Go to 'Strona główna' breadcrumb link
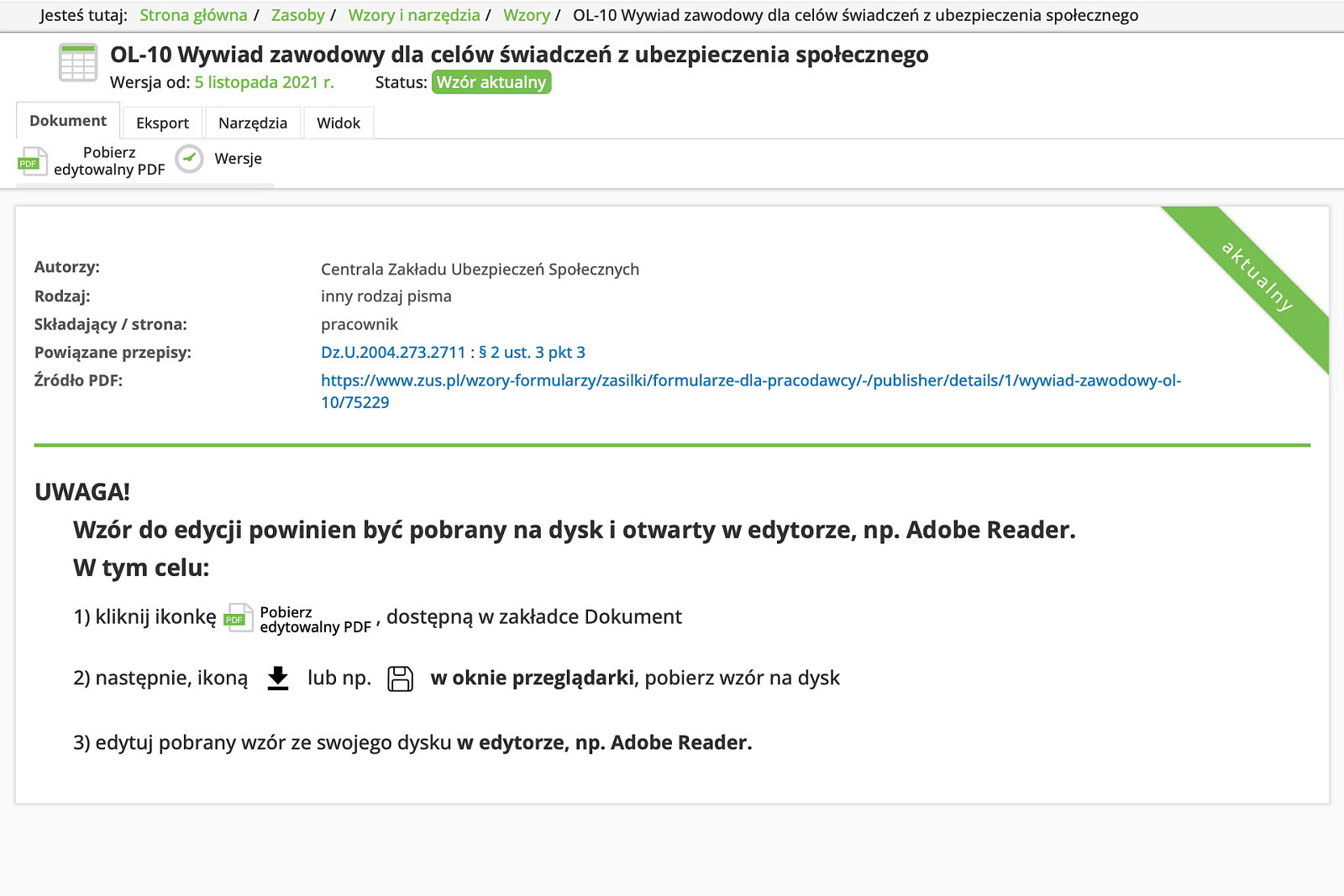The width and height of the screenshot is (1344, 896). coord(193,15)
